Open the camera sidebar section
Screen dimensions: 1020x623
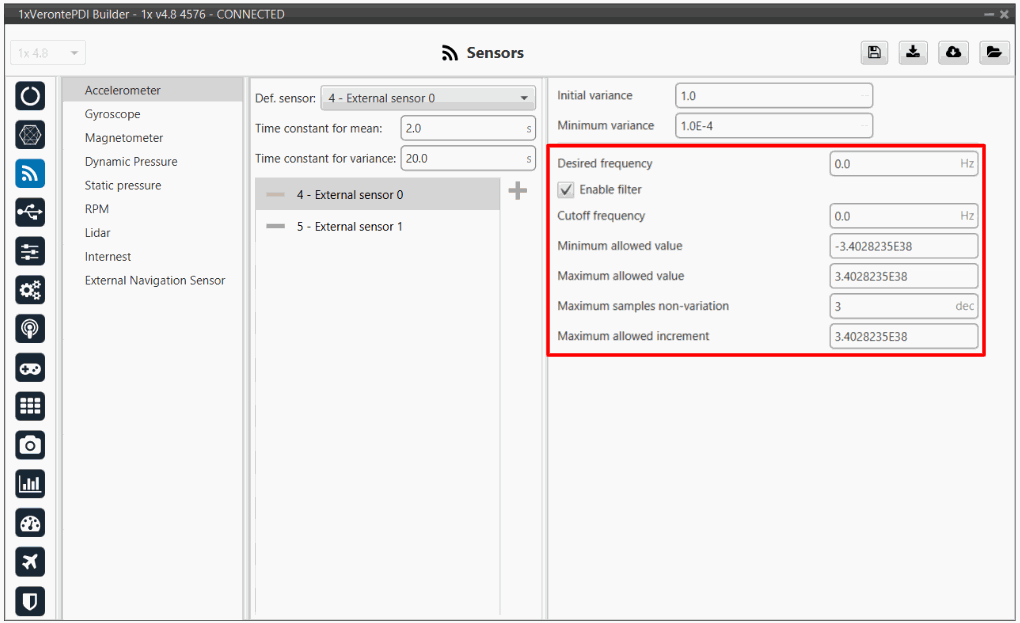click(x=30, y=445)
